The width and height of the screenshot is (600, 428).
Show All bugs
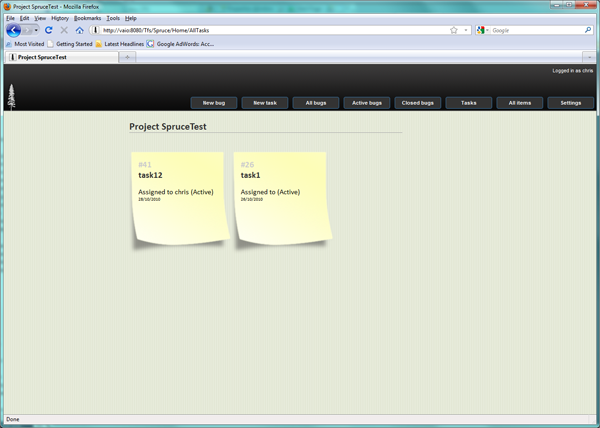[x=316, y=103]
